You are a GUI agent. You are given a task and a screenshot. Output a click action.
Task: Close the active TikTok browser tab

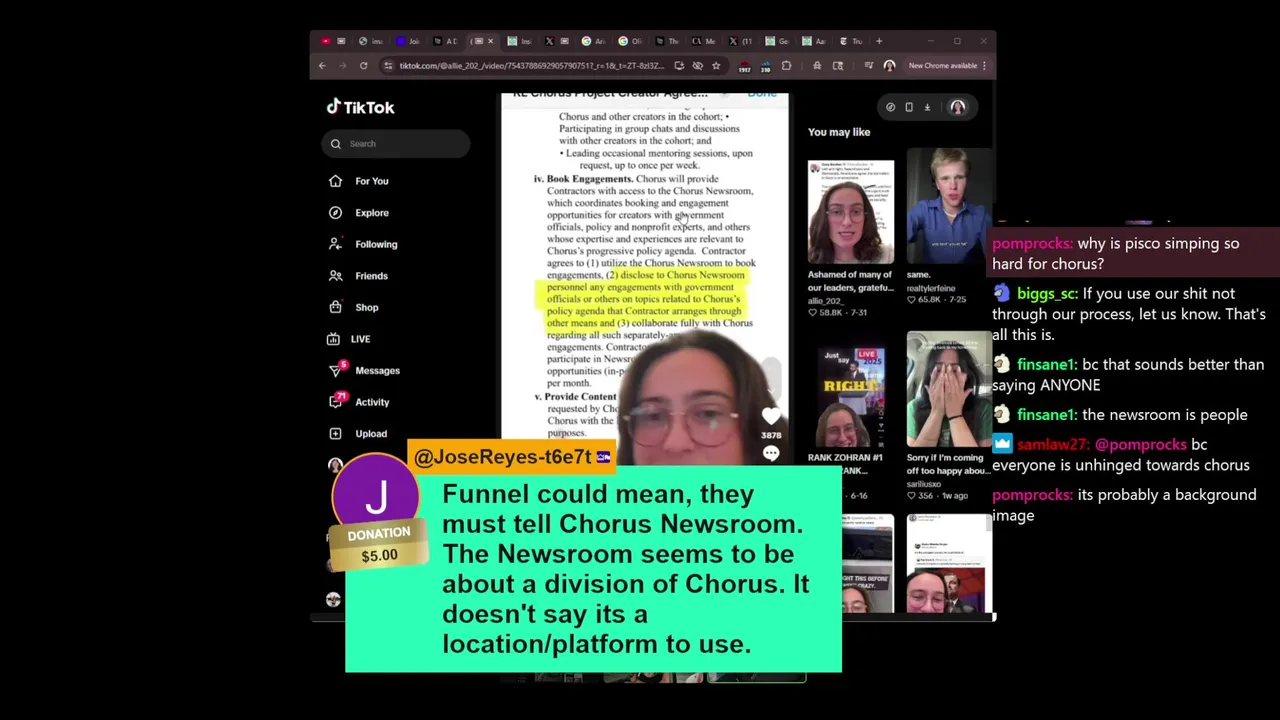coord(490,41)
